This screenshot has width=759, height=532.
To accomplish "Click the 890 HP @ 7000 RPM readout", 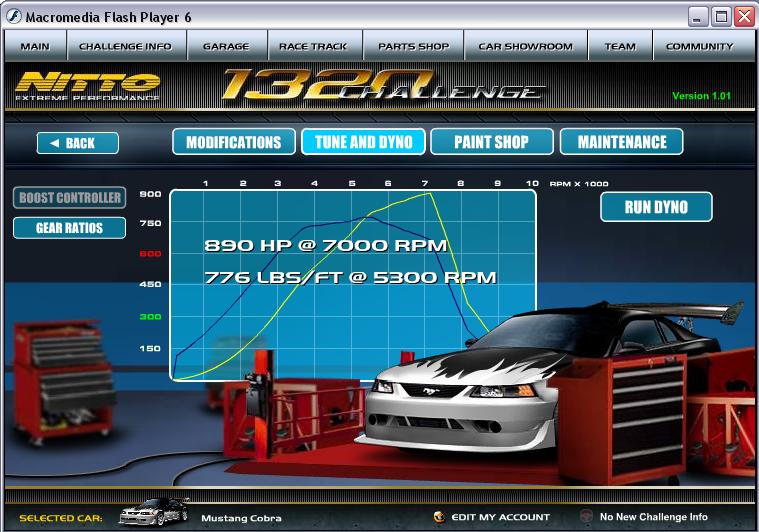I will pos(325,245).
